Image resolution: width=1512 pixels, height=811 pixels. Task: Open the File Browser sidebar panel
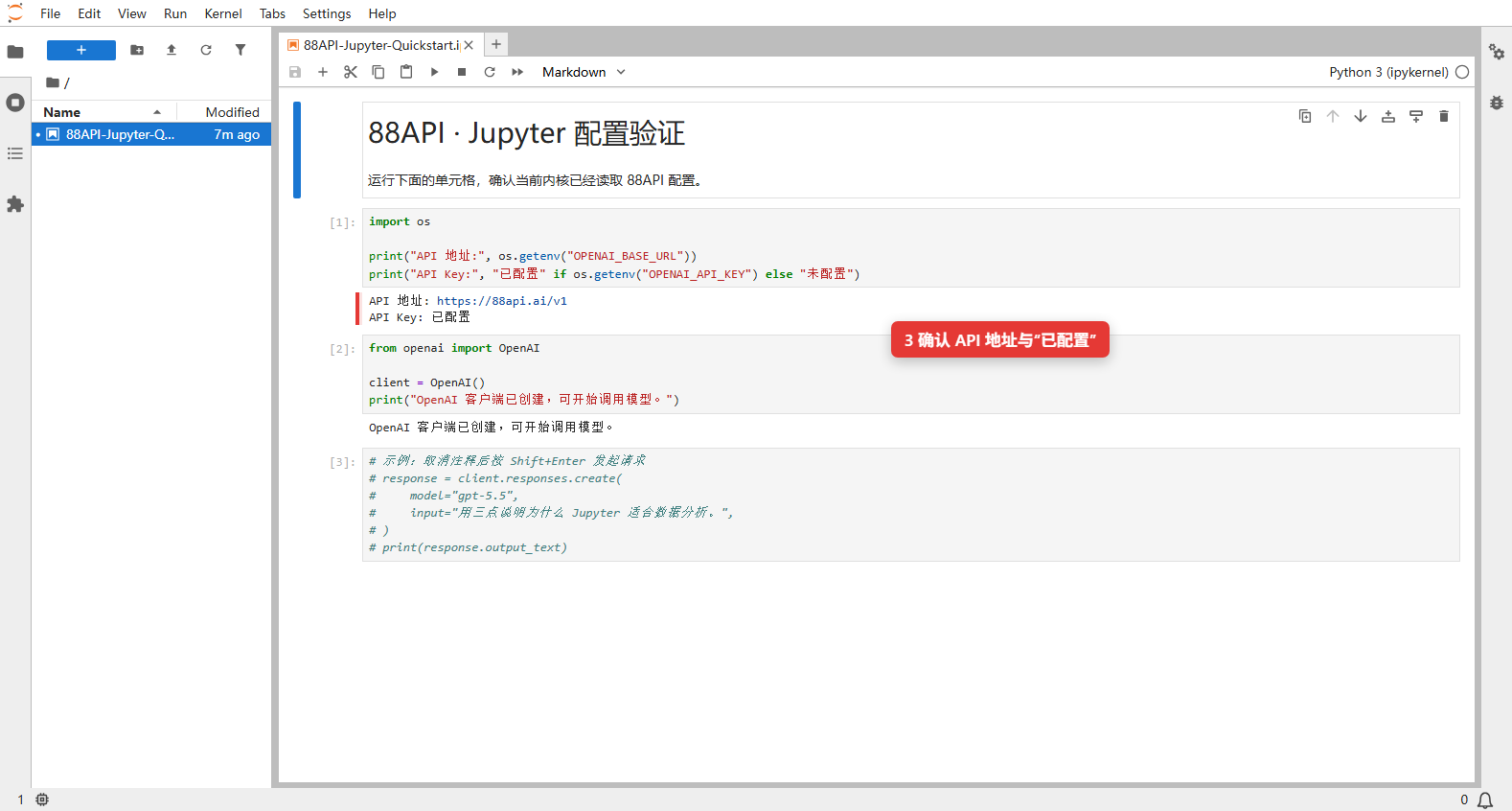[x=15, y=52]
